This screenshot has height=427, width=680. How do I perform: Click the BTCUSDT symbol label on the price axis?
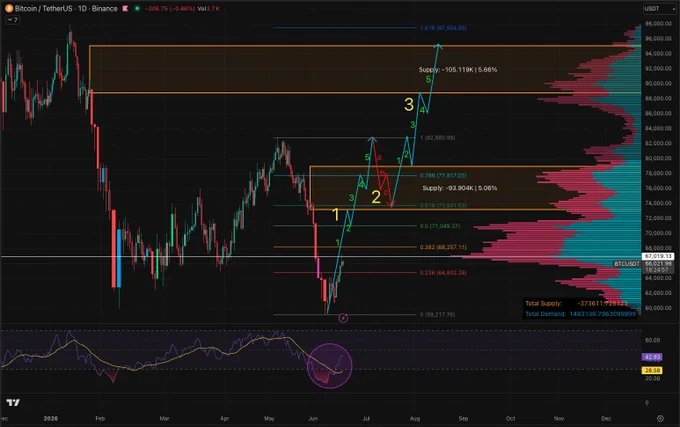coord(627,264)
